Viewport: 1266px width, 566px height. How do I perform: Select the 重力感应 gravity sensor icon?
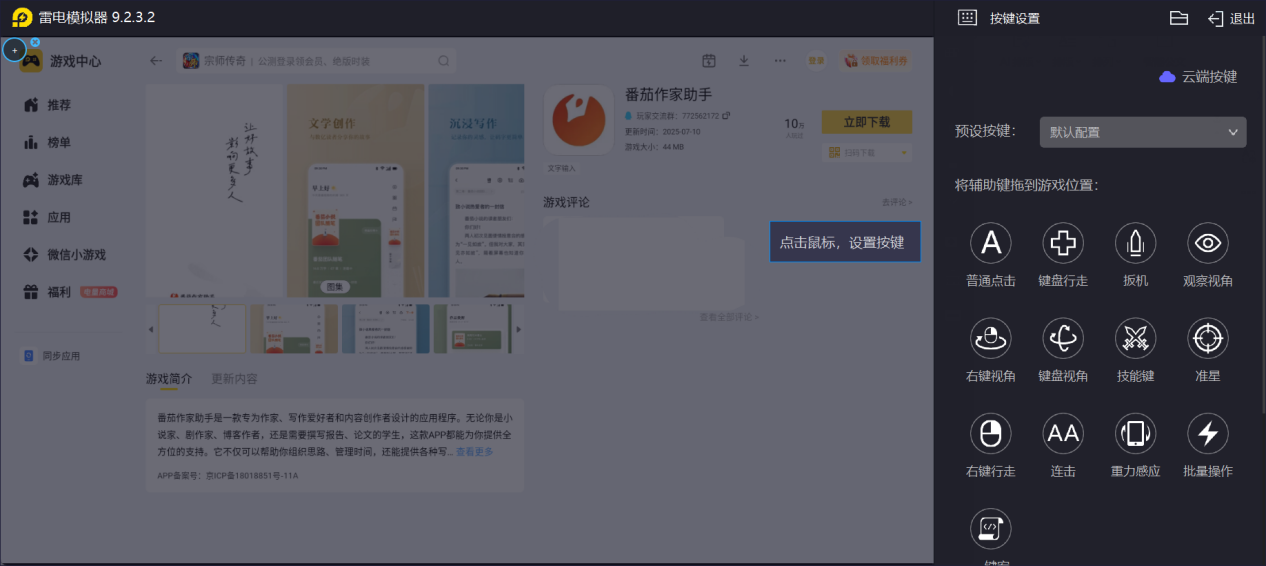click(x=1135, y=434)
